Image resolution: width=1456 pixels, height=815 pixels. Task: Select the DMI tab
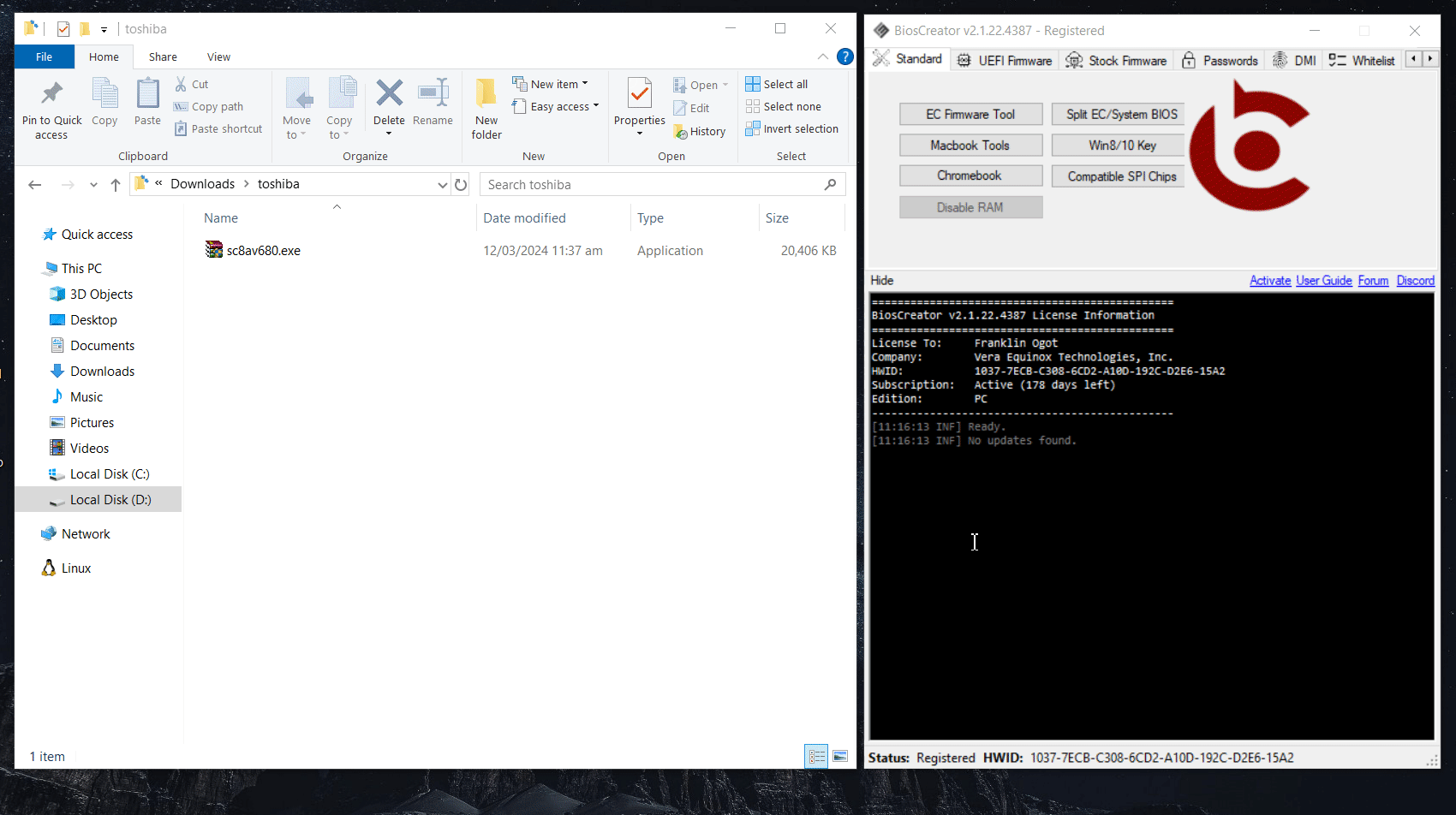pyautogui.click(x=1294, y=60)
